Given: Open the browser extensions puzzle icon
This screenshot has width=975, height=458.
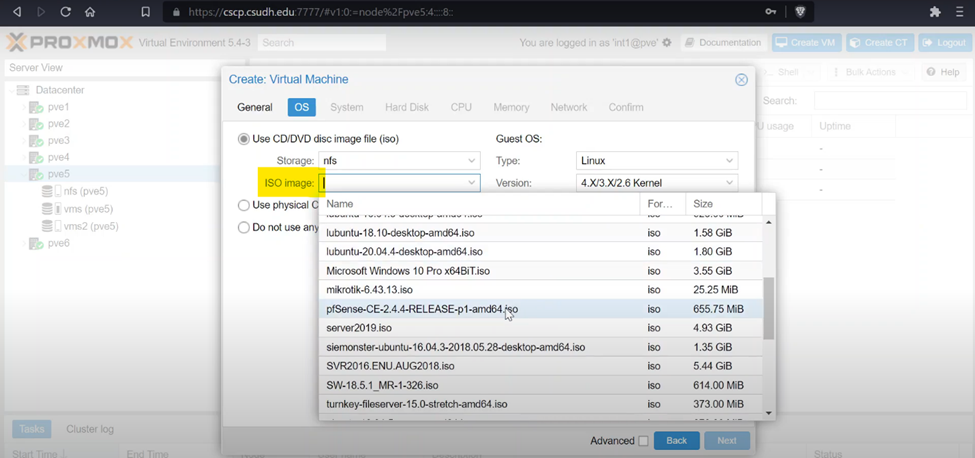Looking at the screenshot, I should tap(935, 12).
